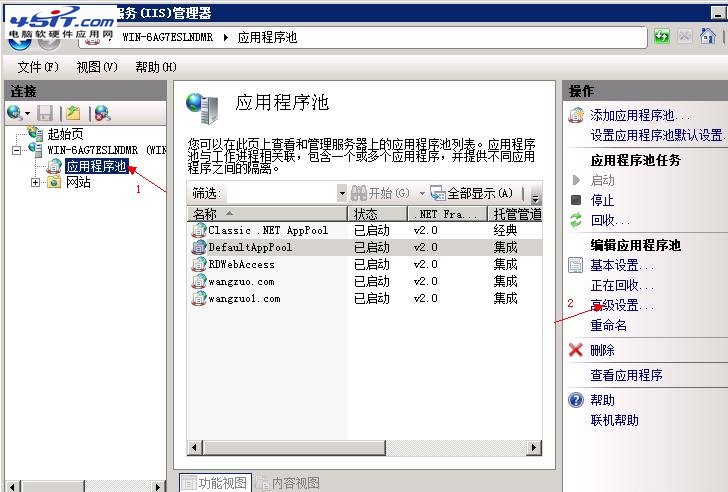The width and height of the screenshot is (728, 492).
Task: Click the add application pool icon
Action: tap(576, 115)
